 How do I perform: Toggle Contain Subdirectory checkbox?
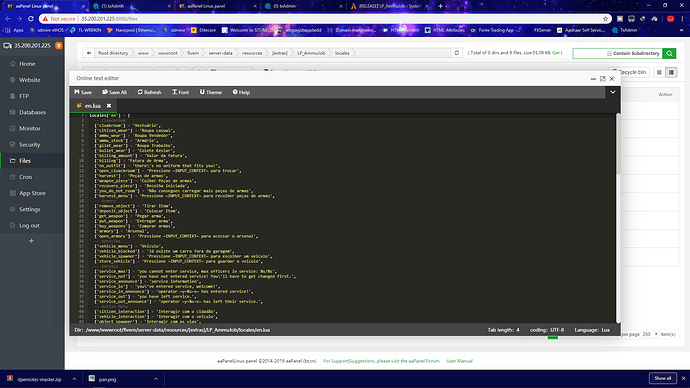(x=609, y=53)
